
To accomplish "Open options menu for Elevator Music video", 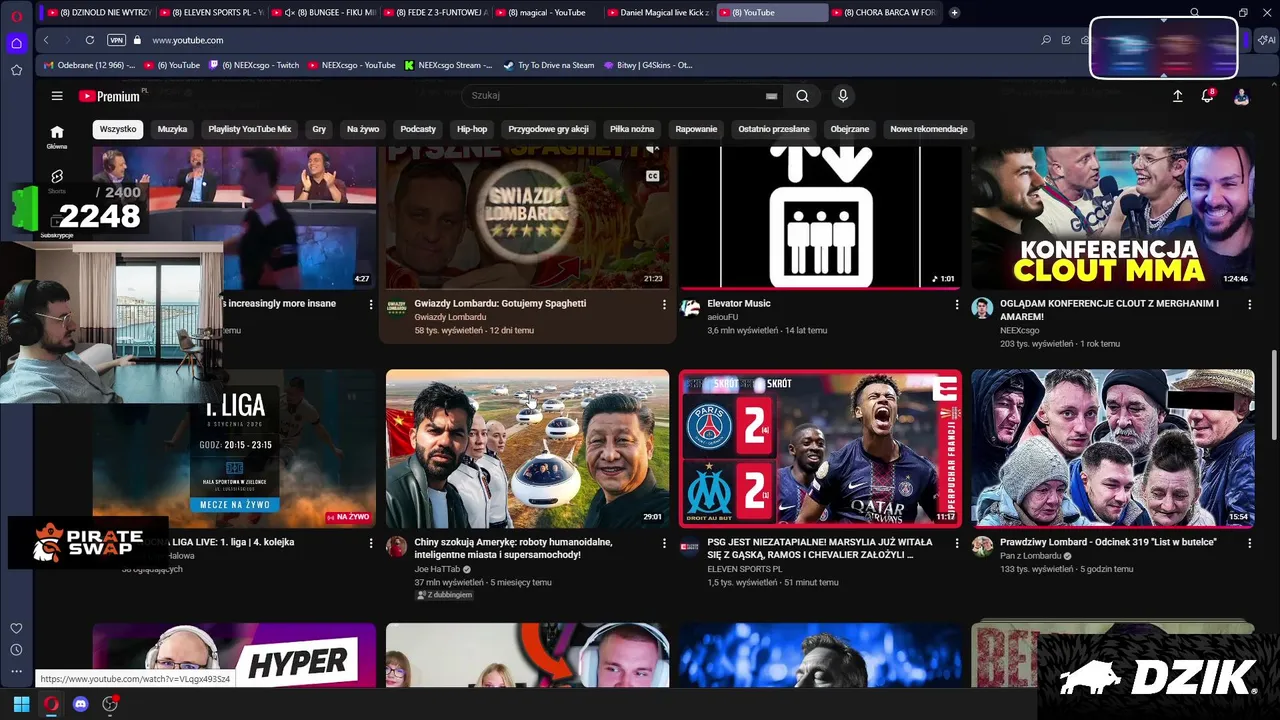I will click(x=957, y=304).
